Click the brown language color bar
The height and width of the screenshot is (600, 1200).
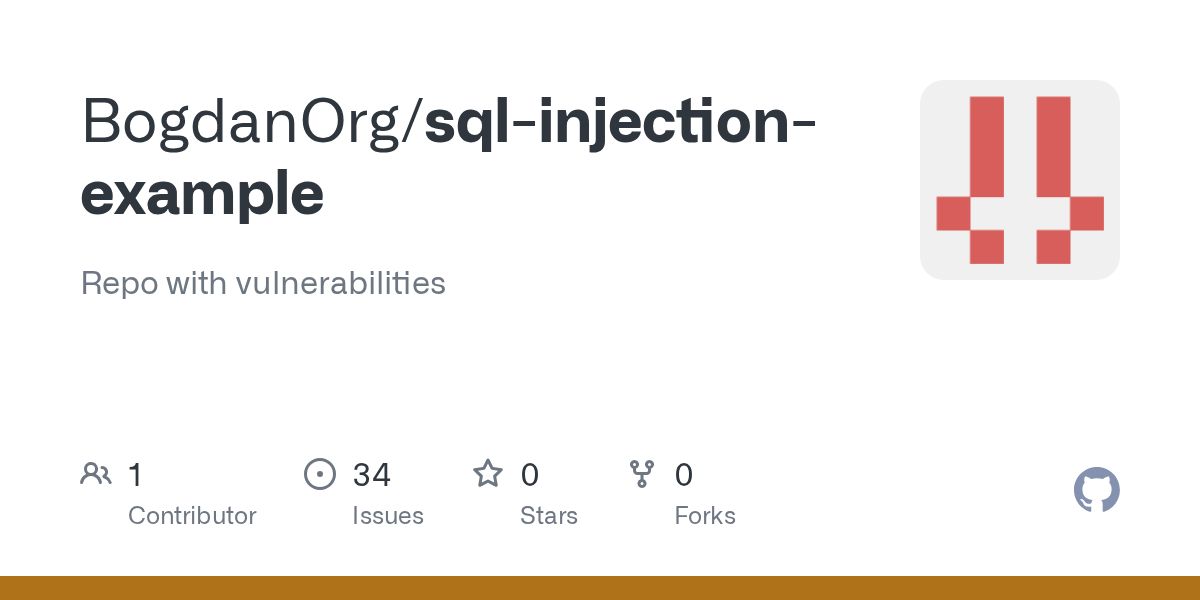click(x=600, y=588)
